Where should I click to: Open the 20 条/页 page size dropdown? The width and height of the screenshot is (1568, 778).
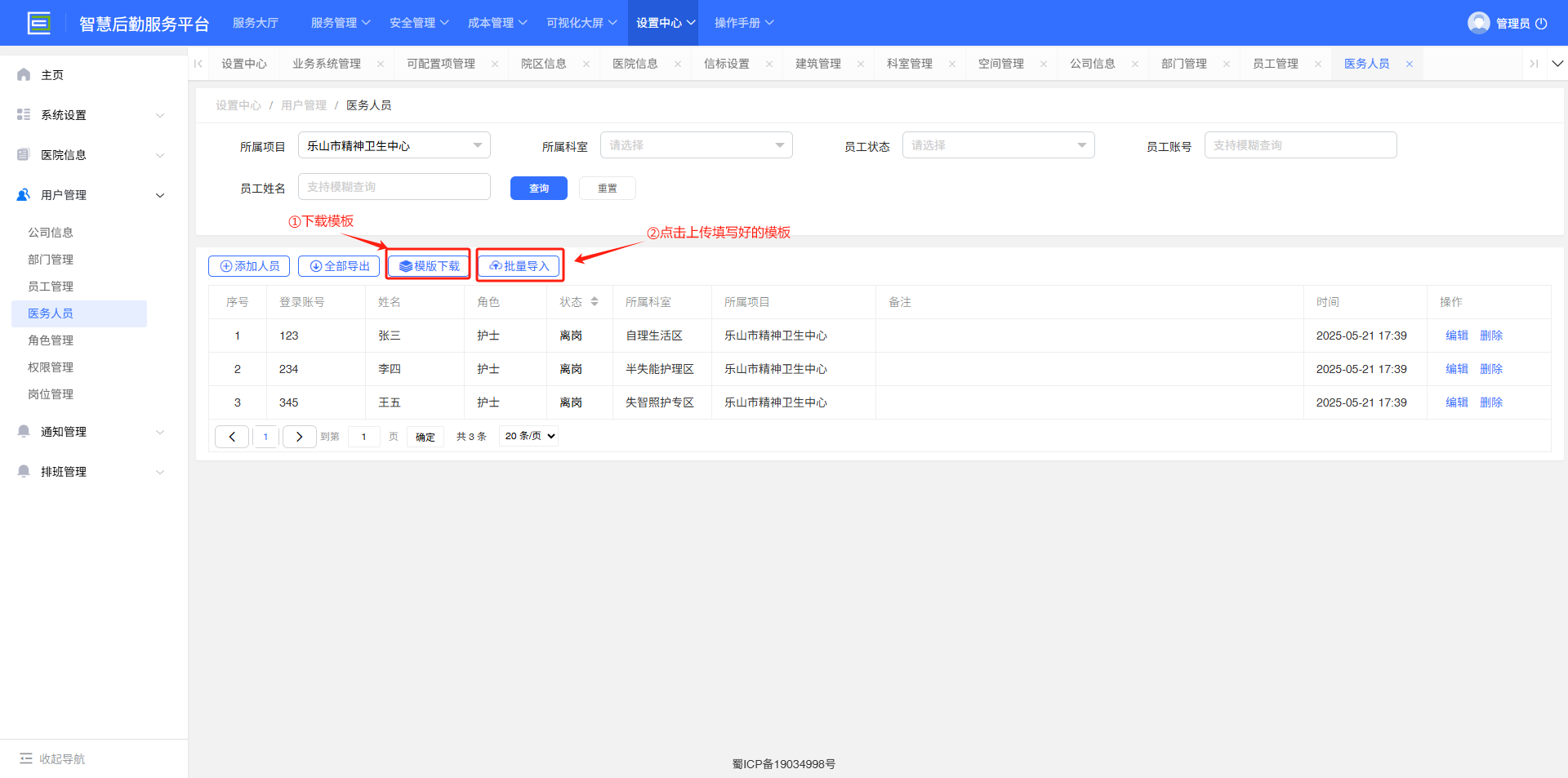coord(529,436)
